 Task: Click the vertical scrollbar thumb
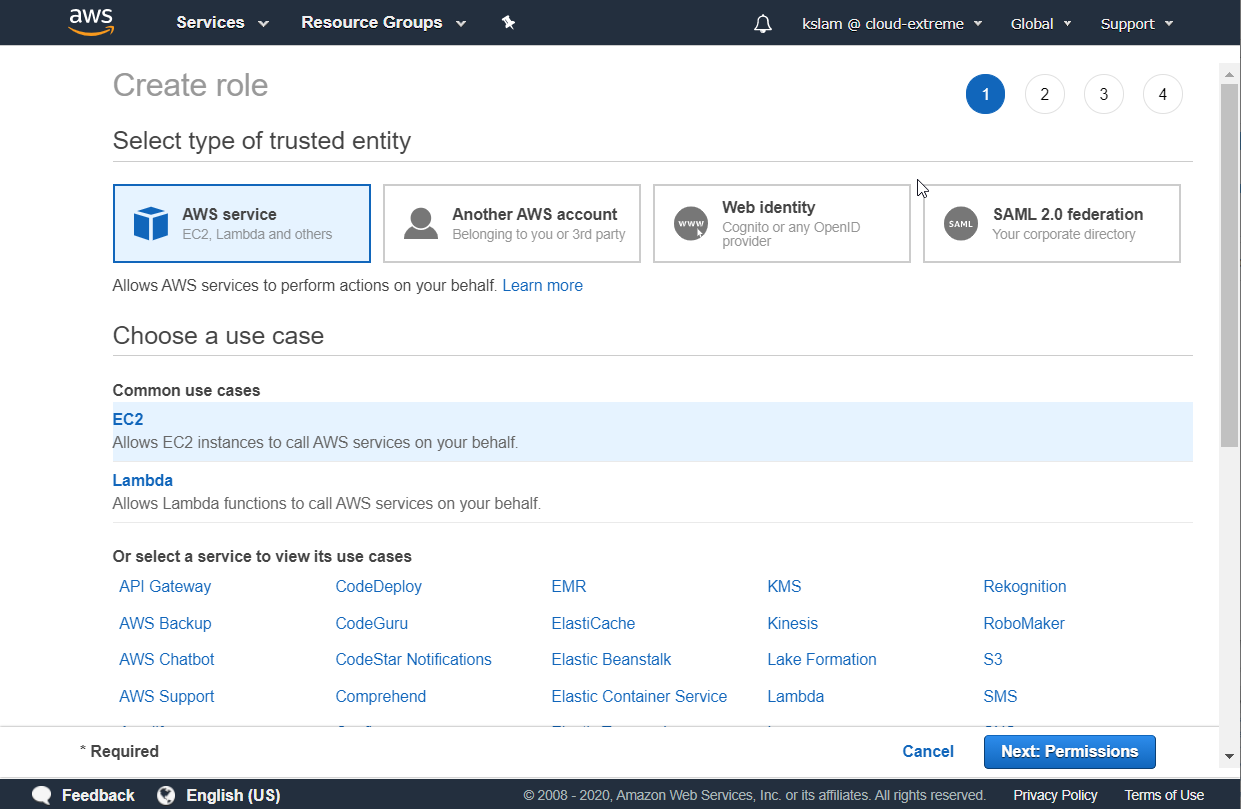tap(1229, 265)
